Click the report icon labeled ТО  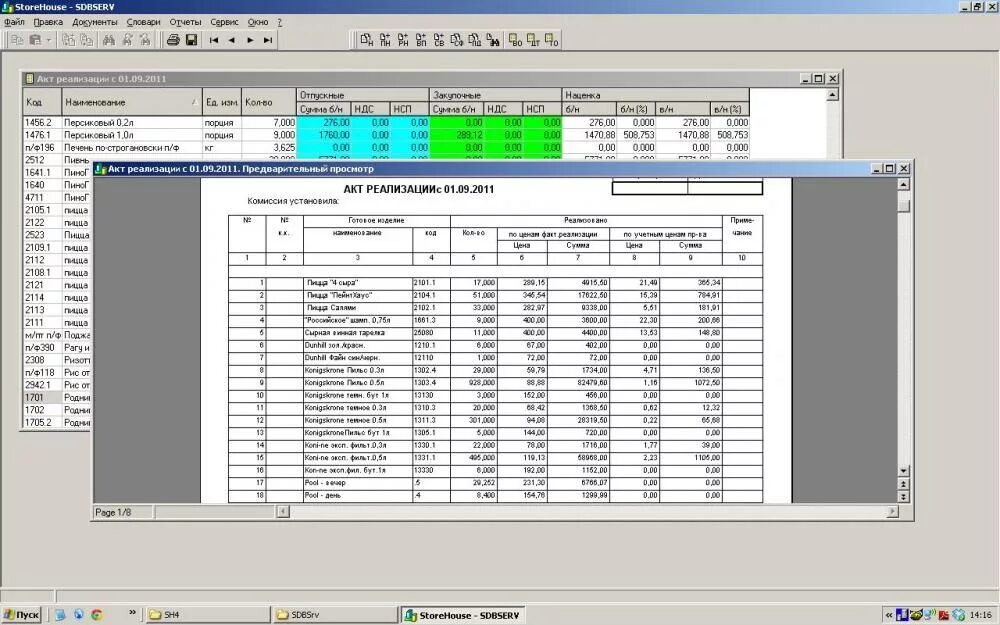552,40
